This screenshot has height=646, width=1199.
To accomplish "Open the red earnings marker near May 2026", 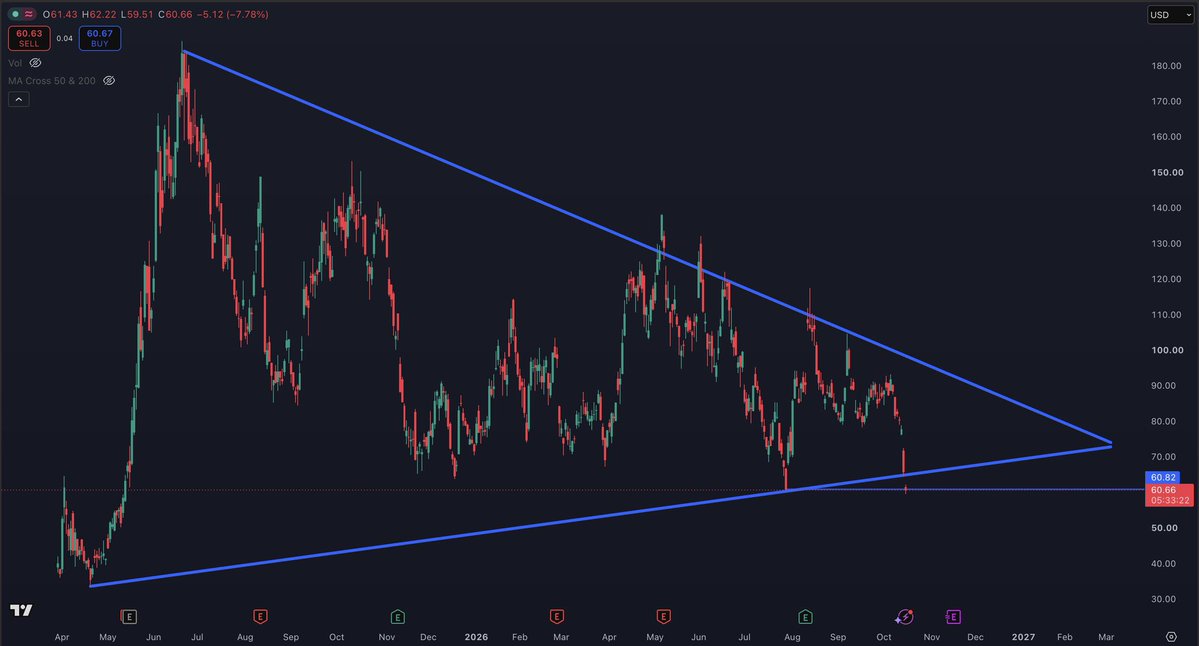I will click(663, 616).
